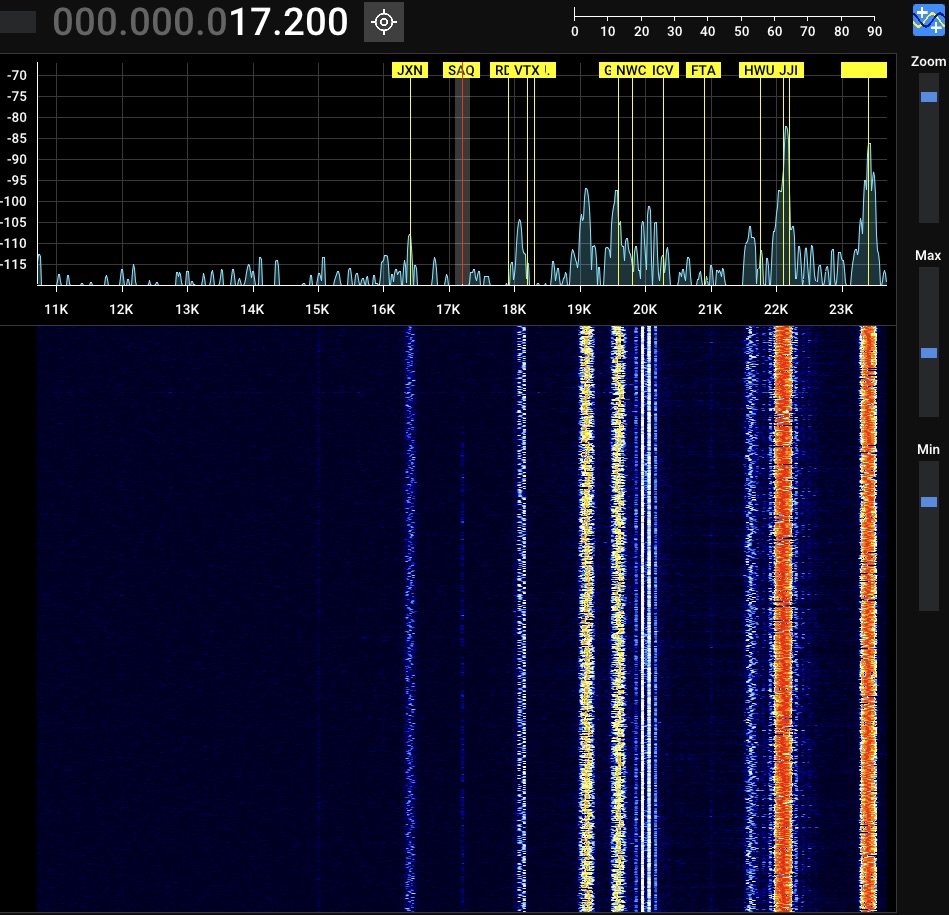Select the JXN station bookmark
949x915 pixels.
410,70
